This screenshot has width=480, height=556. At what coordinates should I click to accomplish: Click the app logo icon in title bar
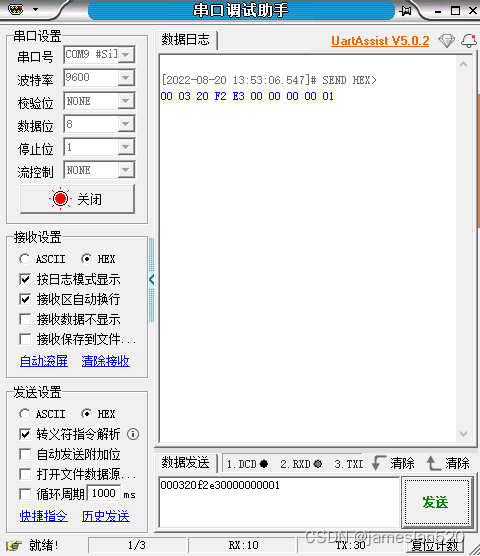16,9
